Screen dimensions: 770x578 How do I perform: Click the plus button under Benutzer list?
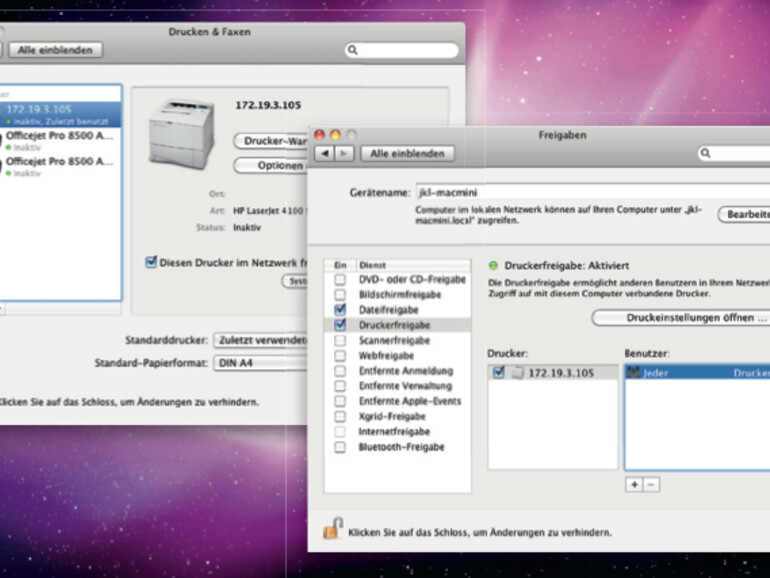pos(633,484)
